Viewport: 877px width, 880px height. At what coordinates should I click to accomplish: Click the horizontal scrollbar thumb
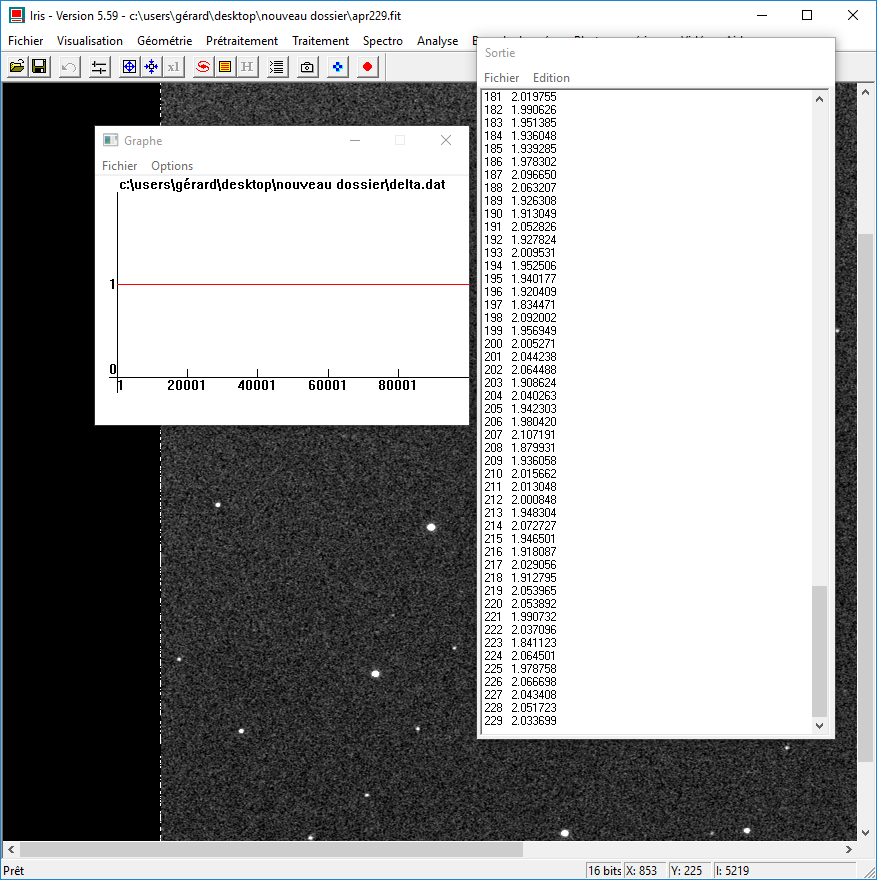click(x=272, y=850)
